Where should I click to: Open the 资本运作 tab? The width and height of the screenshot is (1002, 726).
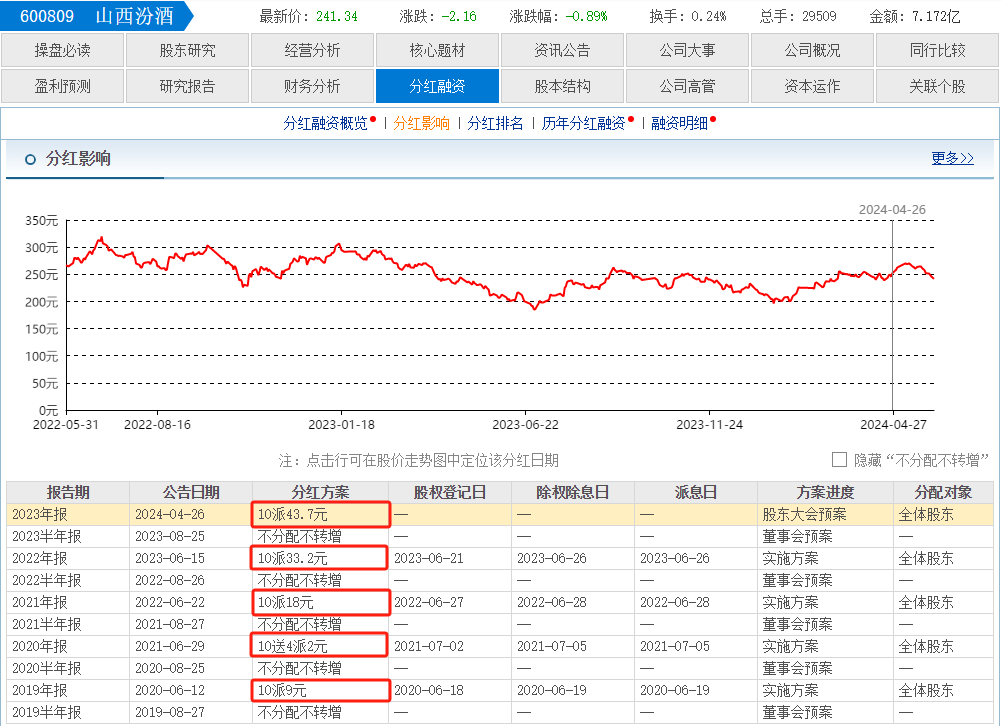pos(812,86)
